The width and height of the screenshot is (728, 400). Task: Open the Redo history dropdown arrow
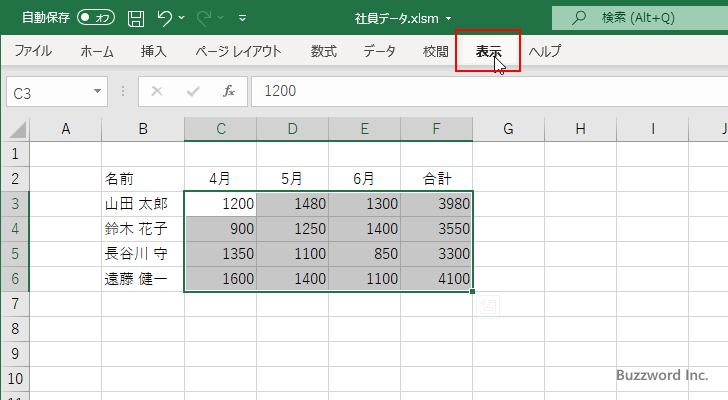point(221,18)
